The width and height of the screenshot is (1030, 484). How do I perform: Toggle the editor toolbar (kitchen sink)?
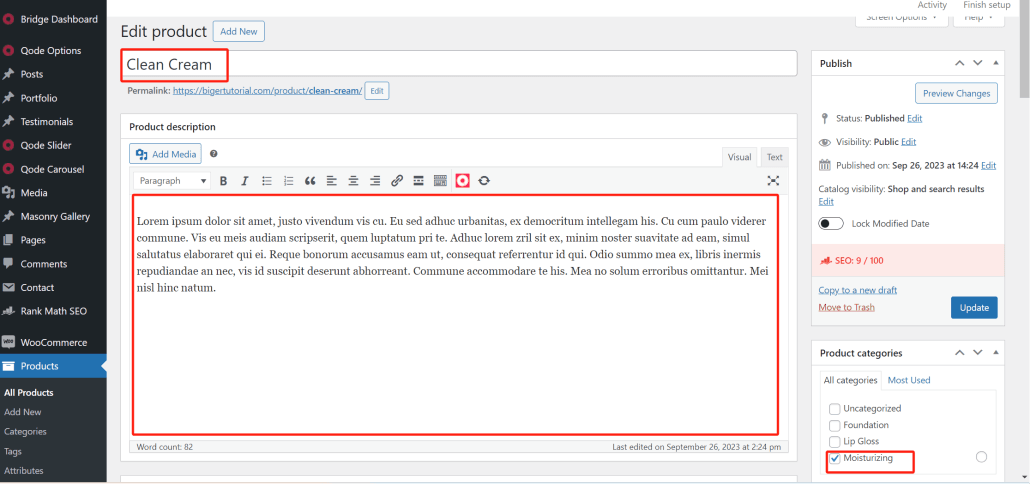440,181
